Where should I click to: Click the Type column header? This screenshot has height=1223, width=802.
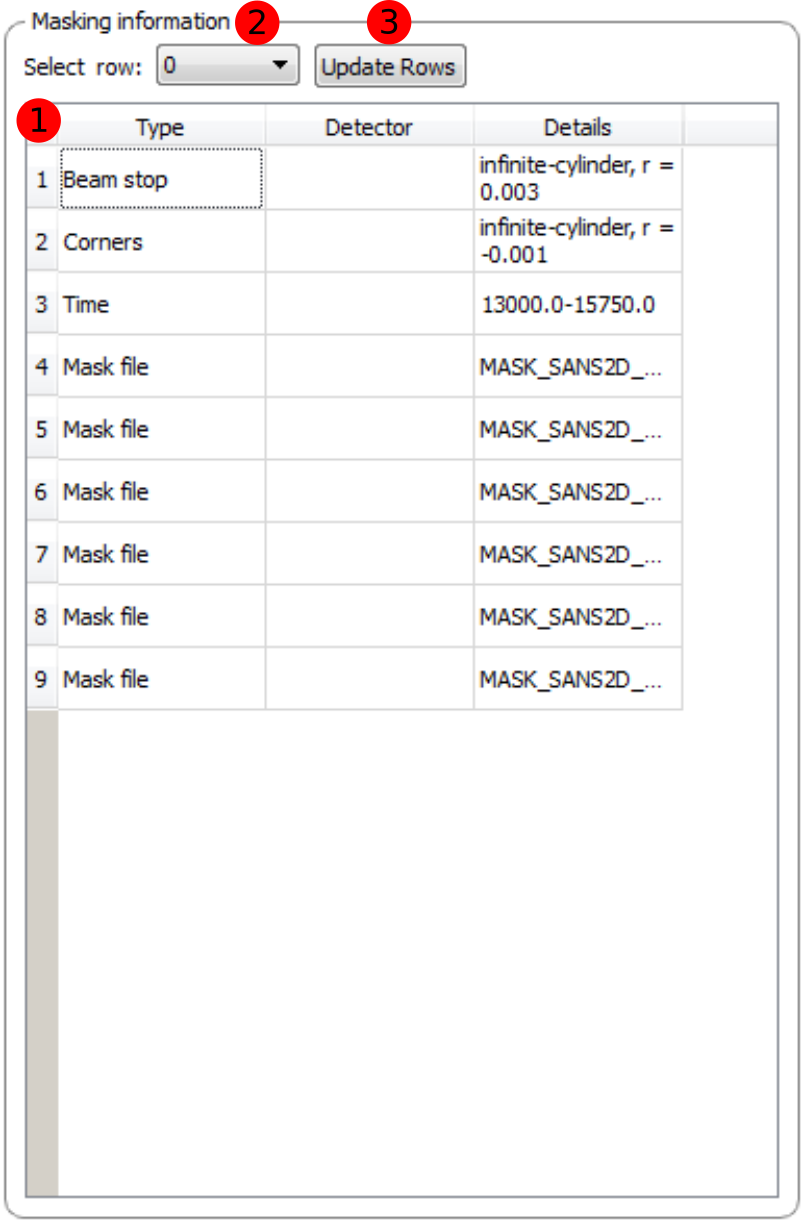click(160, 127)
